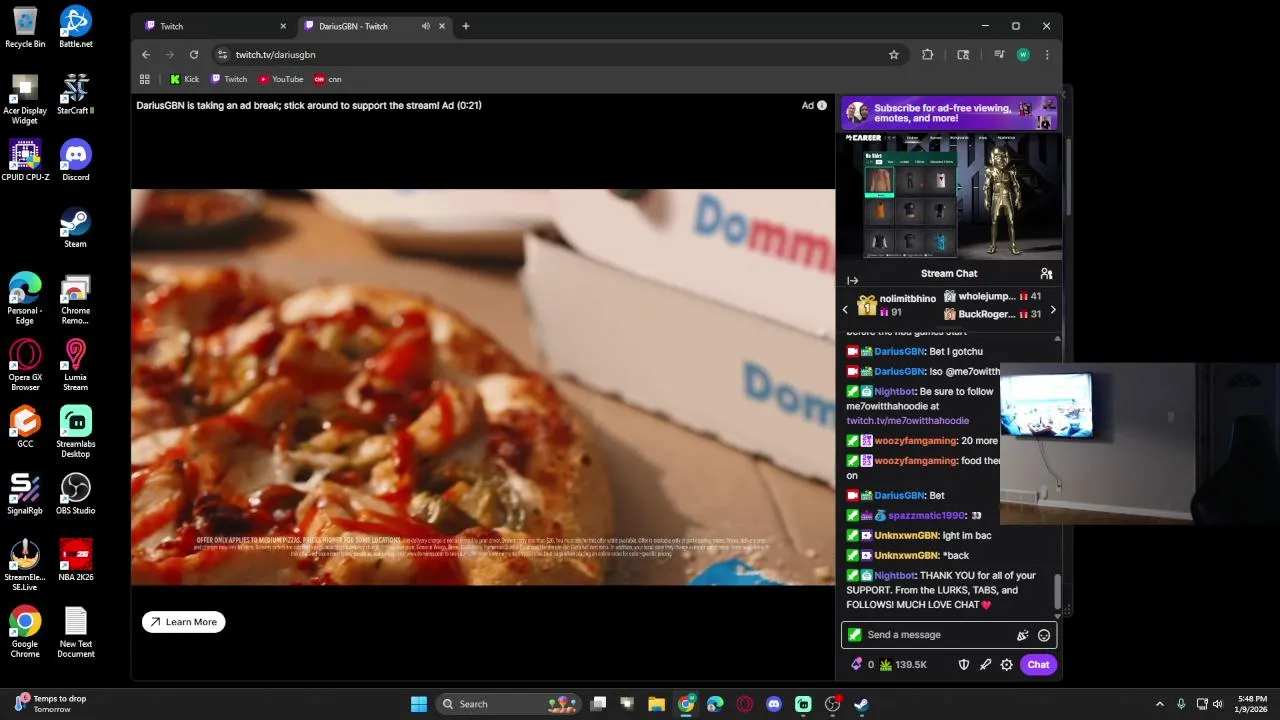Screen dimensions: 1280x720
Task: Open the emote picker in chat
Action: [x=1044, y=635]
